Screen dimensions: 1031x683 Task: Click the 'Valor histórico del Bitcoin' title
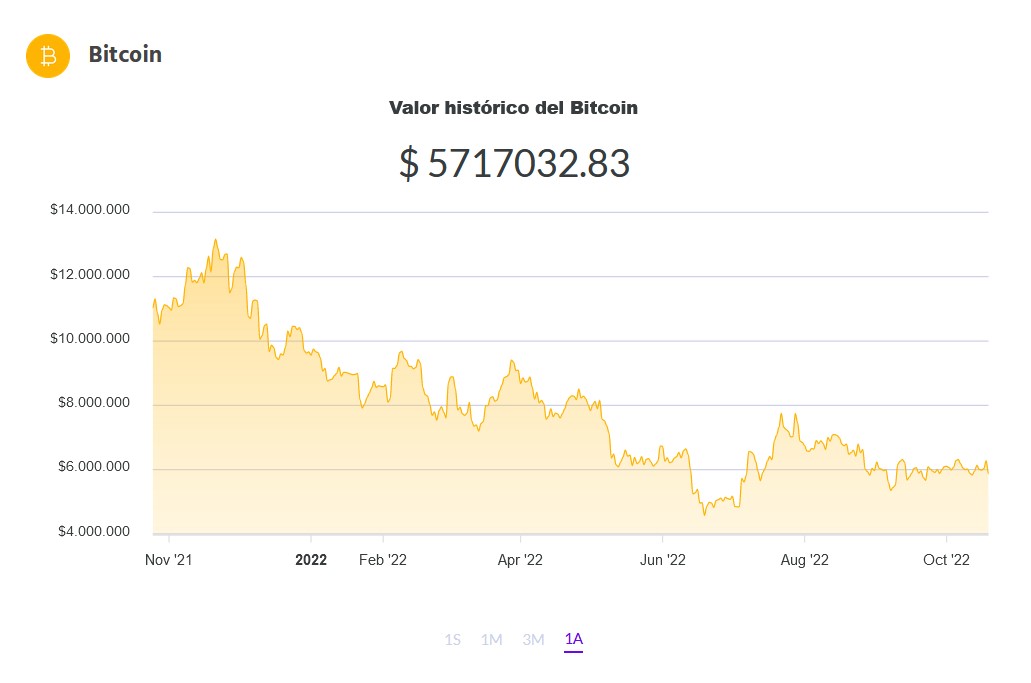513,108
